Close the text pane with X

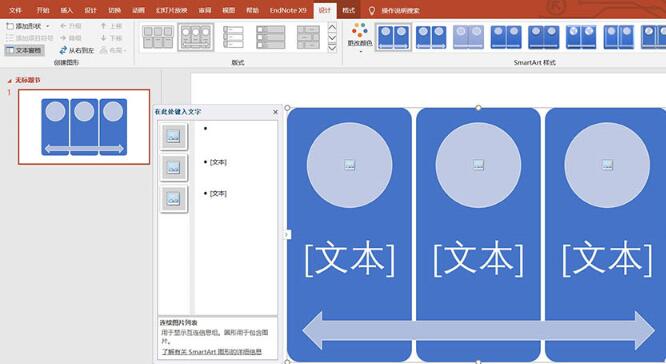coord(275,112)
